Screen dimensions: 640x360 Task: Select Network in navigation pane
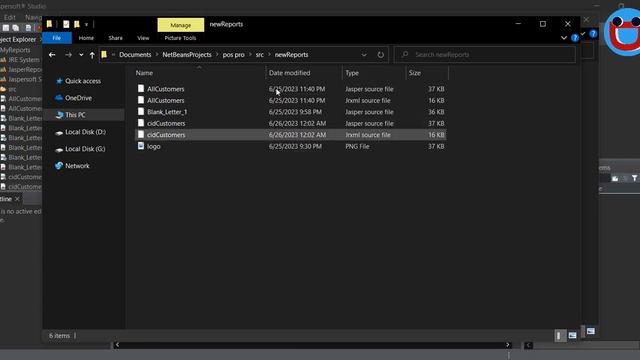pyautogui.click(x=77, y=166)
